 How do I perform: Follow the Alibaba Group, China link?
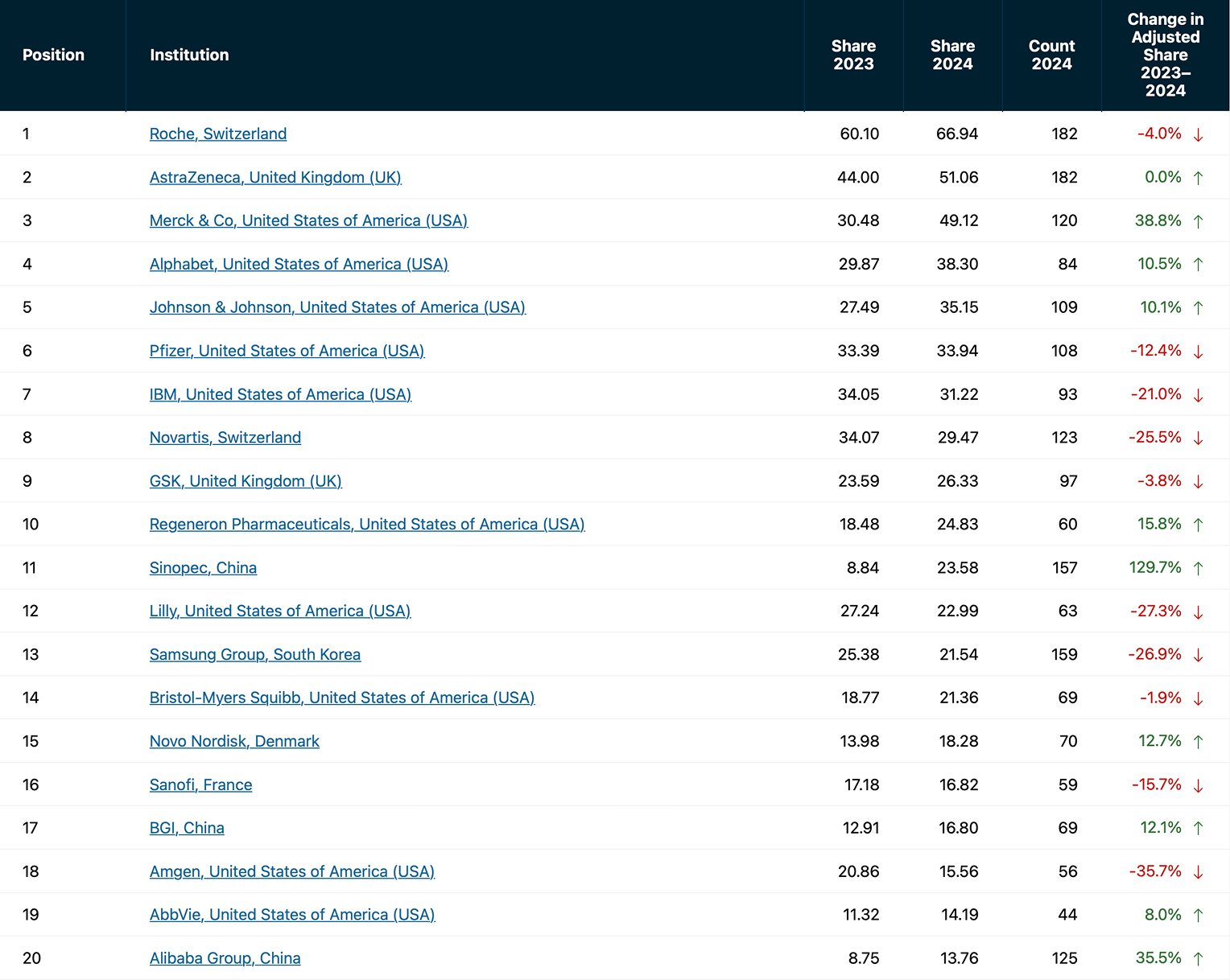pos(225,958)
